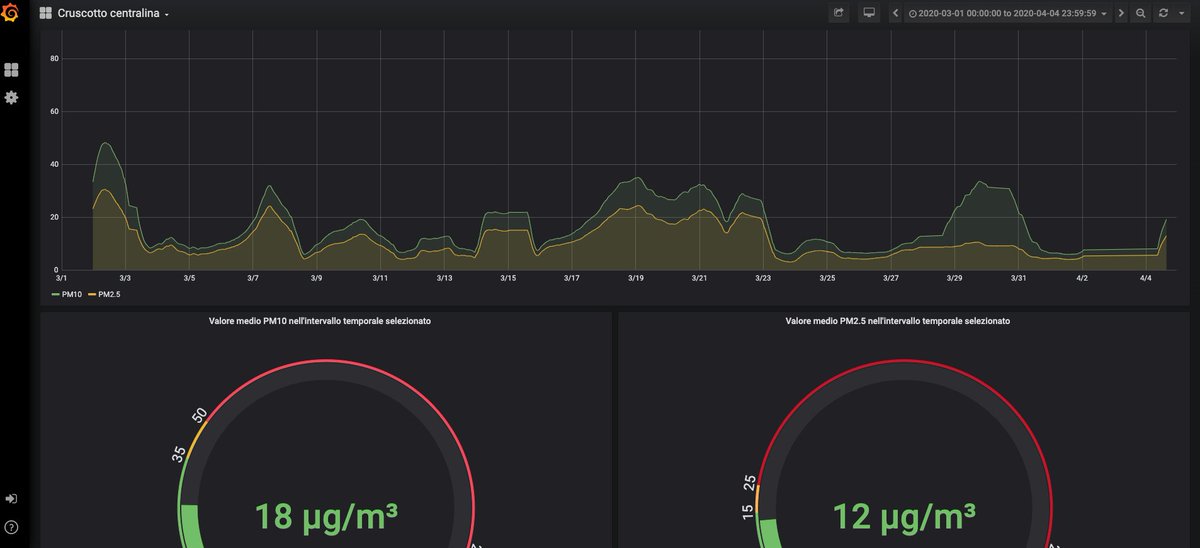The width and height of the screenshot is (1200, 548).
Task: Click the 80 y-axis label
Action: point(55,59)
